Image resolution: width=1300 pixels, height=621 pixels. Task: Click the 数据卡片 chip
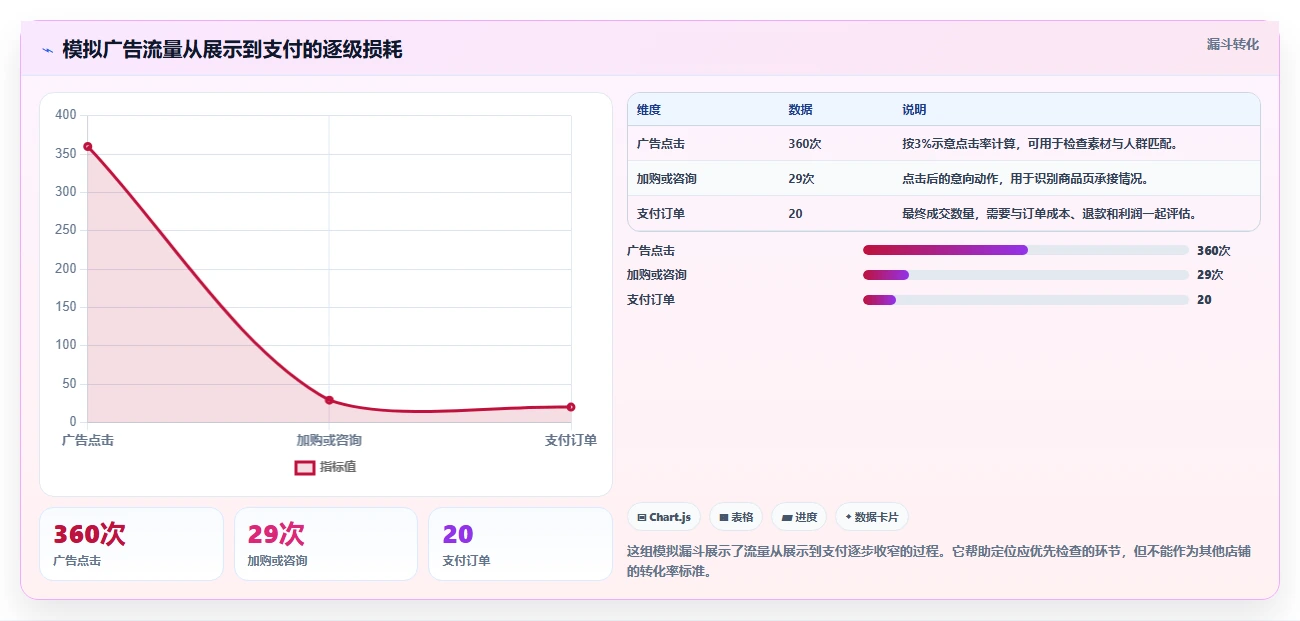click(872, 517)
